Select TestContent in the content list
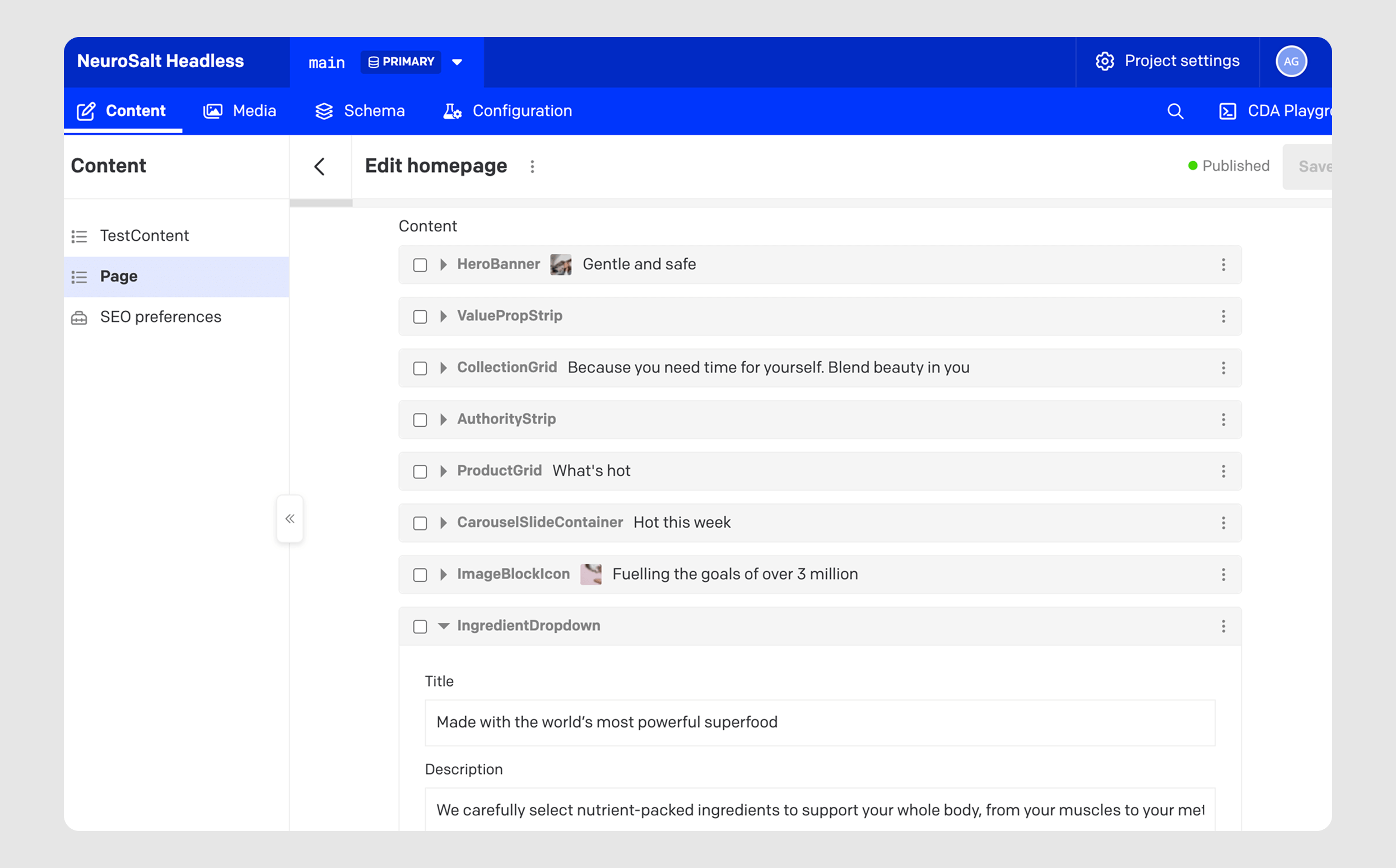The image size is (1396, 868). click(144, 236)
